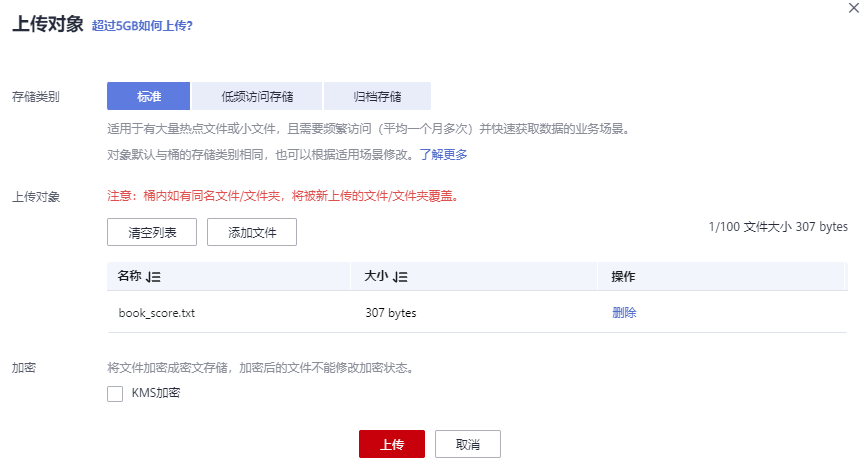Sort files by the 名称 sort icon
This screenshot has height=469, width=862.
point(153,277)
